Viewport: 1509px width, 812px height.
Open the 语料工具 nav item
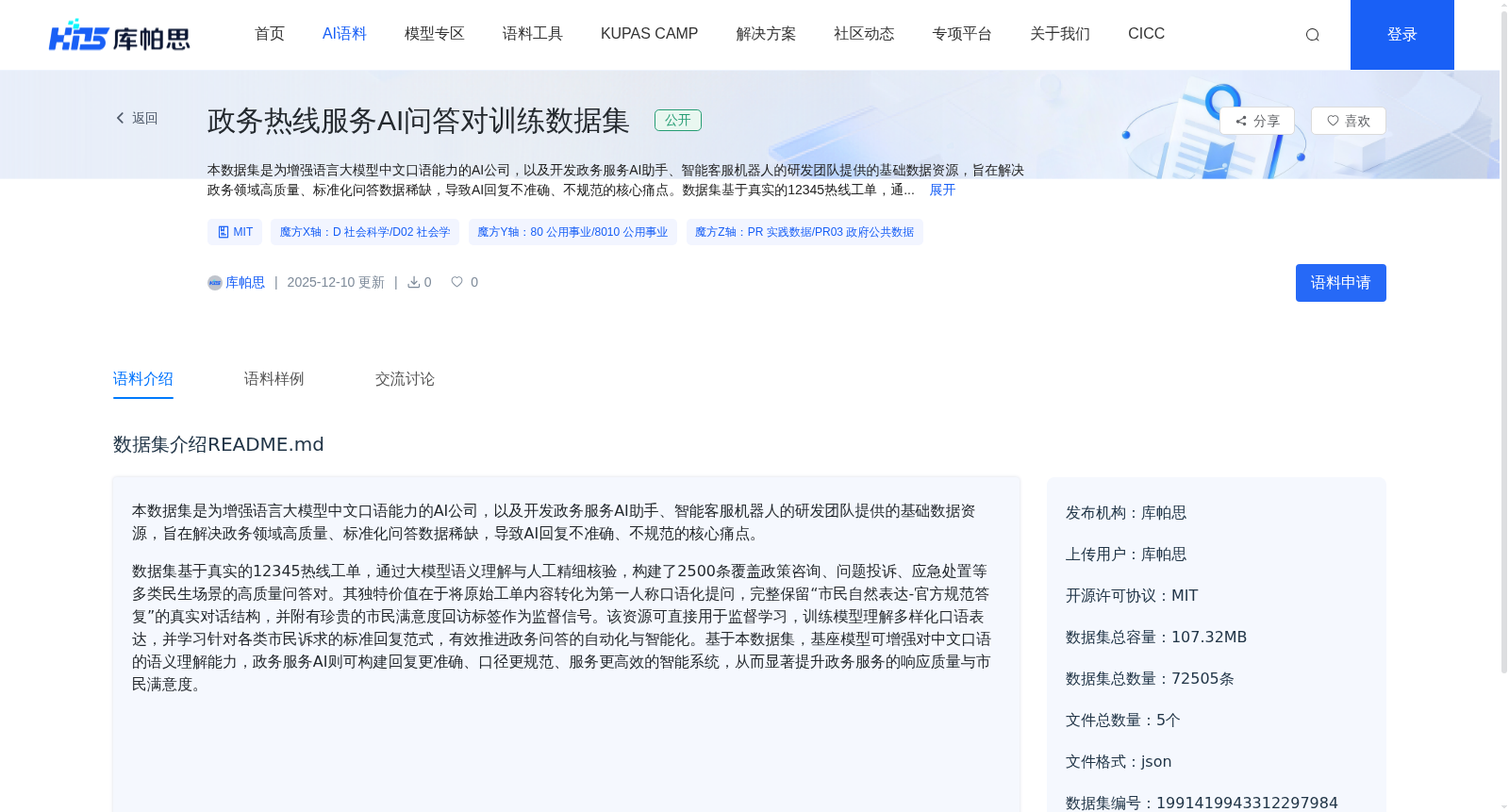533,34
